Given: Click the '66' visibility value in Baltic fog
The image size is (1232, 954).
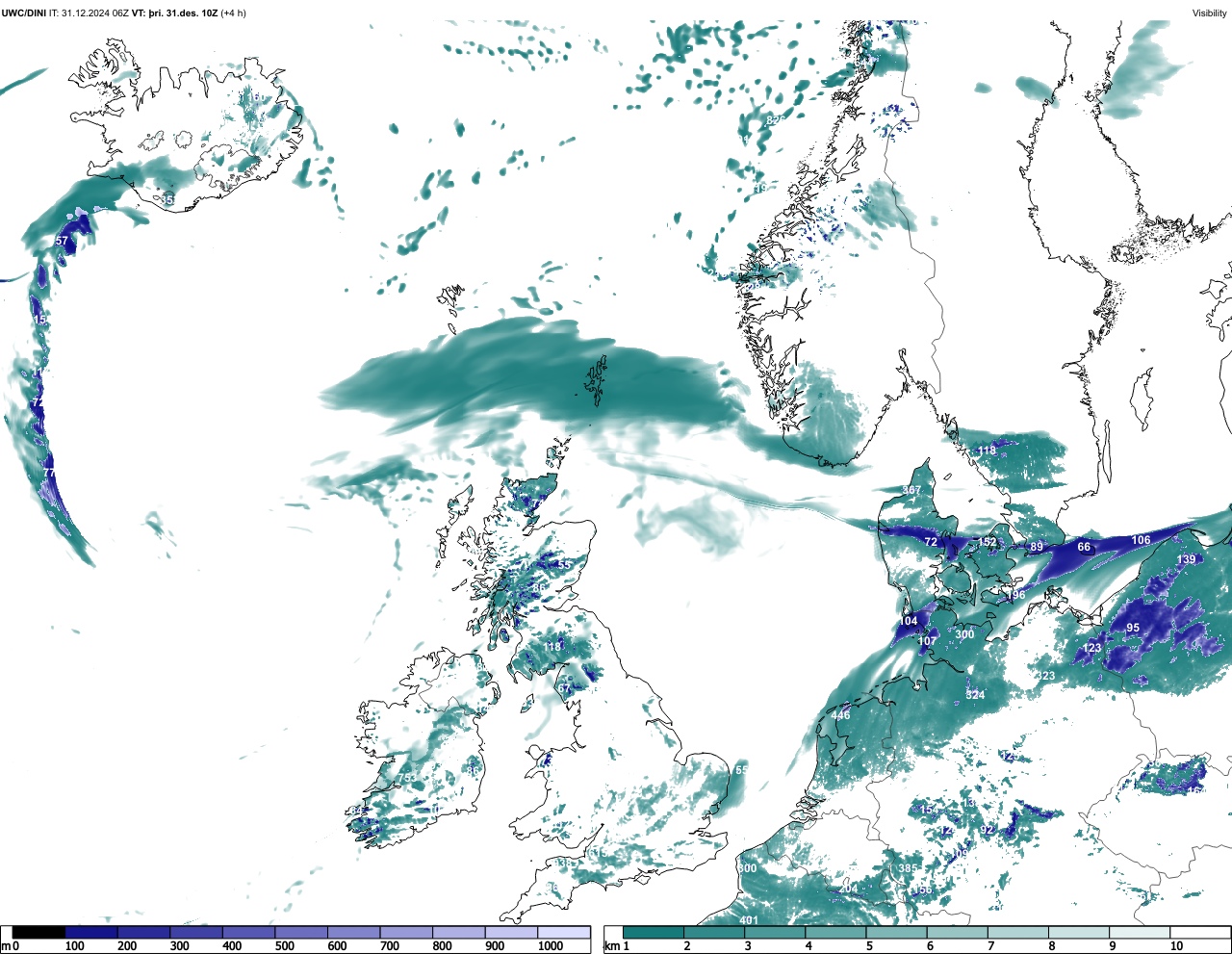Looking at the screenshot, I should pos(1084,547).
